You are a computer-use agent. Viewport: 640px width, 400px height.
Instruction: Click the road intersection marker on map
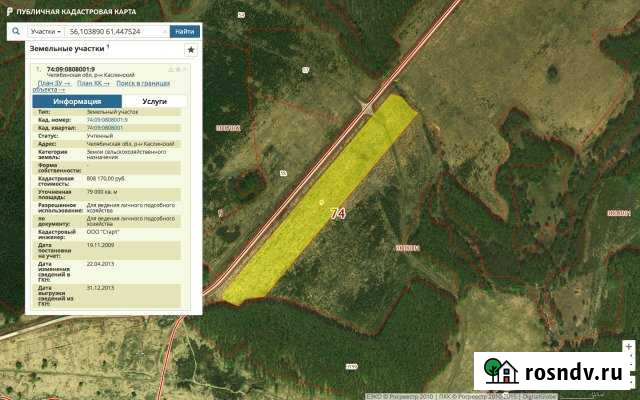(366, 109)
